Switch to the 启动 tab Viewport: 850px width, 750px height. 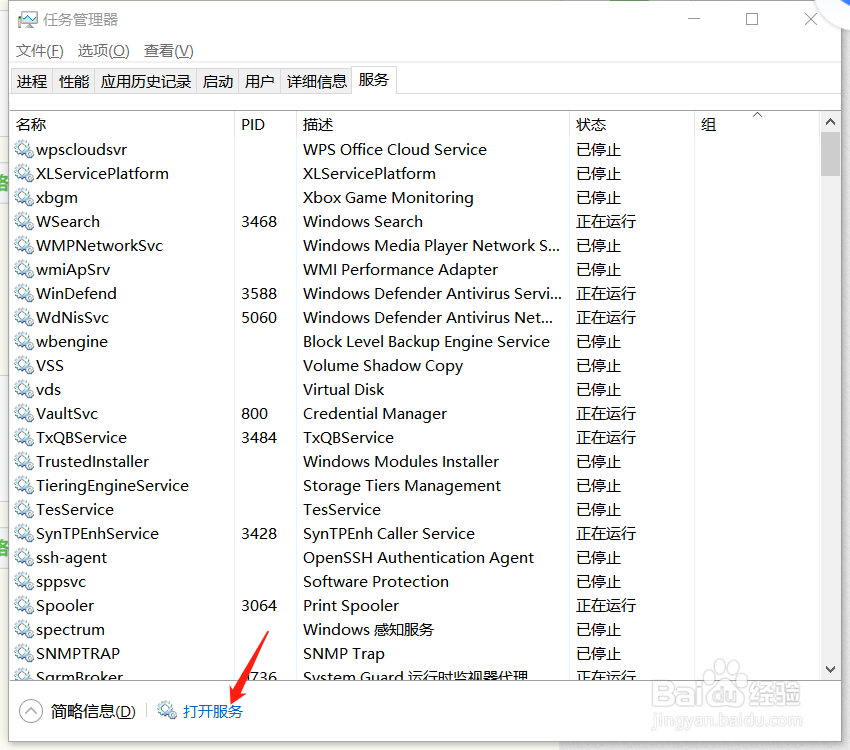217,82
